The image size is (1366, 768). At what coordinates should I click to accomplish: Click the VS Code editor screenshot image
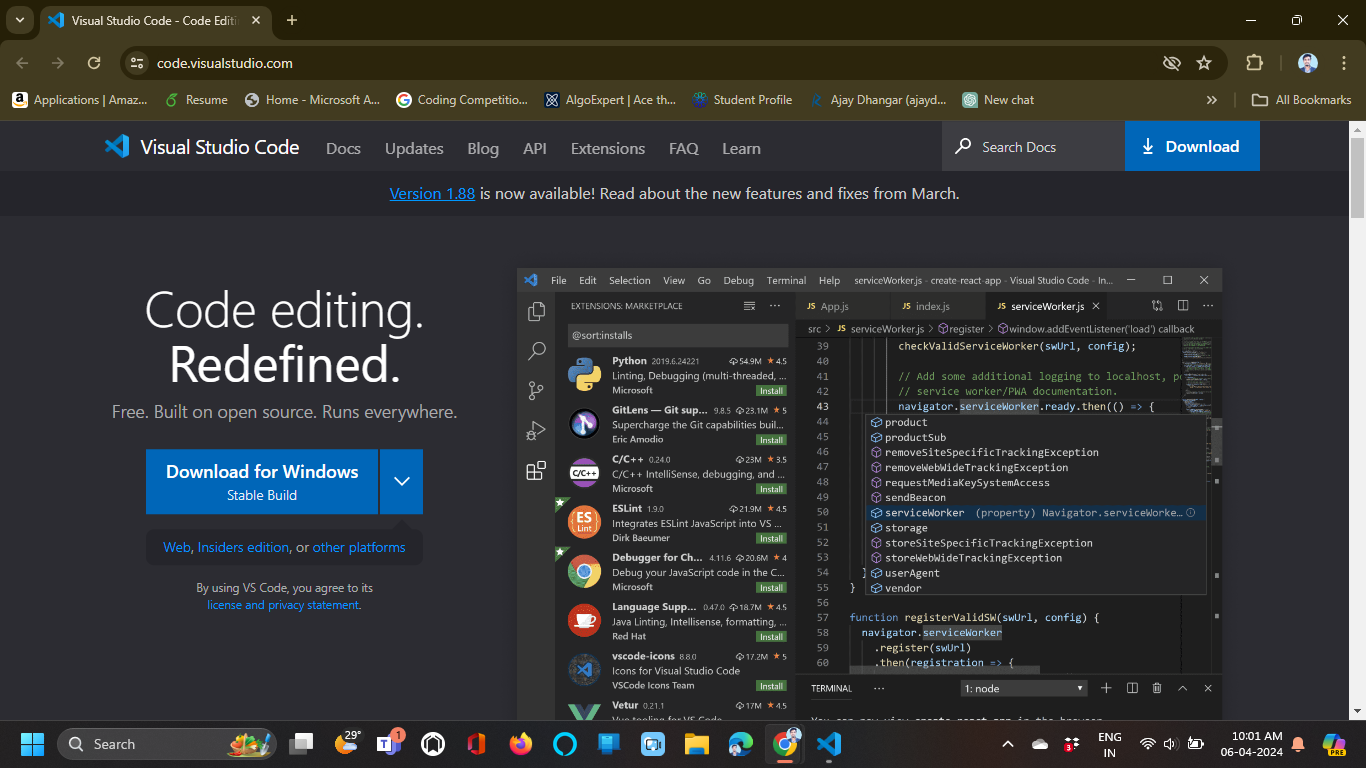tap(869, 493)
